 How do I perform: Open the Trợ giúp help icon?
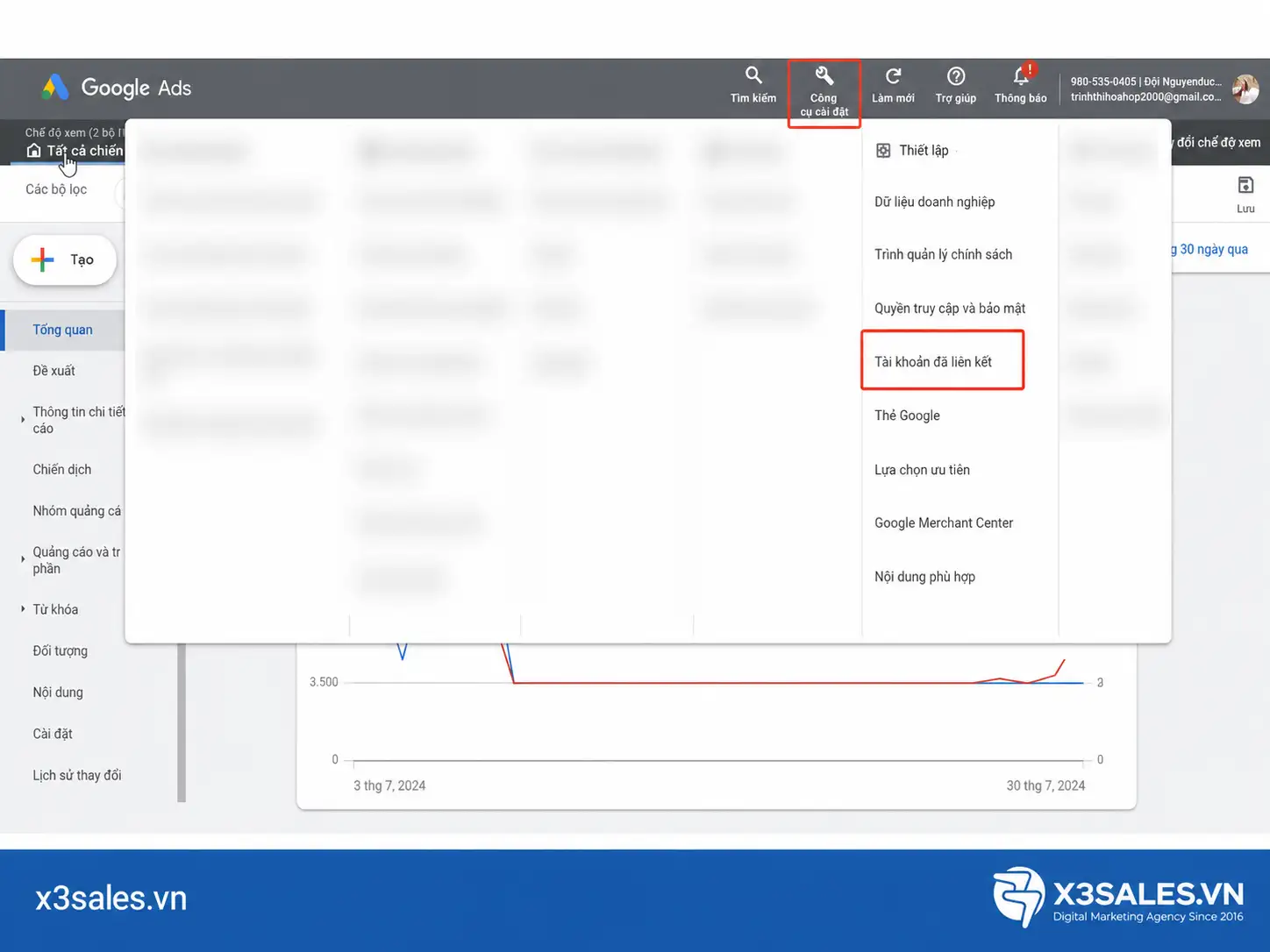tap(956, 85)
